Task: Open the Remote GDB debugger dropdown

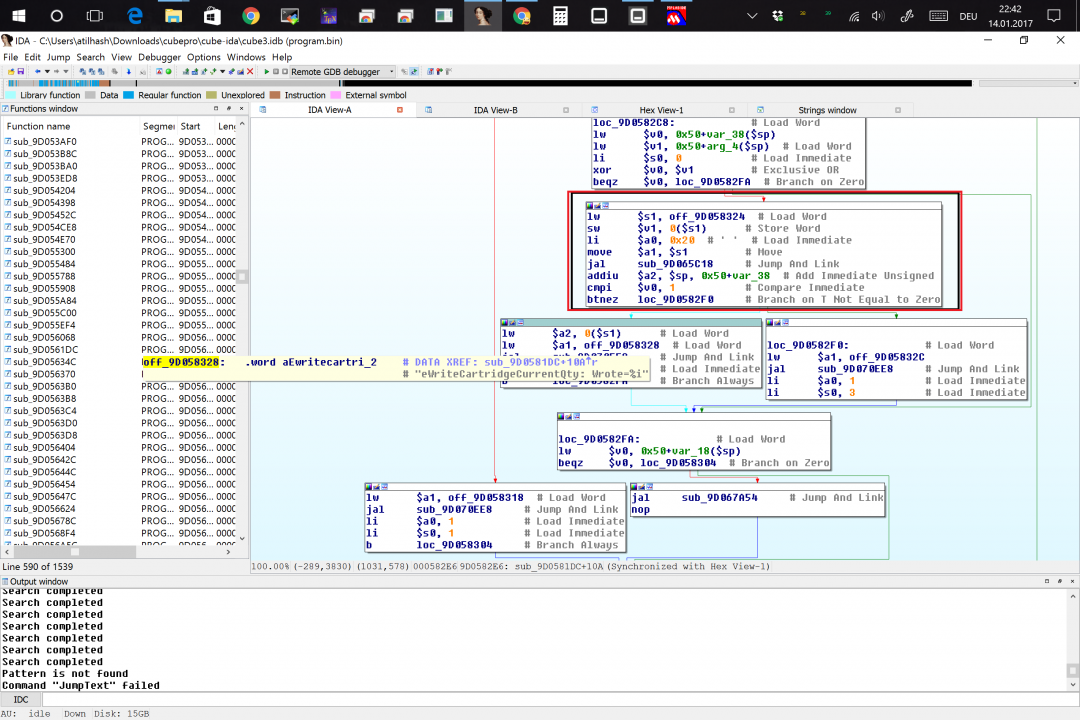Action: coord(391,72)
